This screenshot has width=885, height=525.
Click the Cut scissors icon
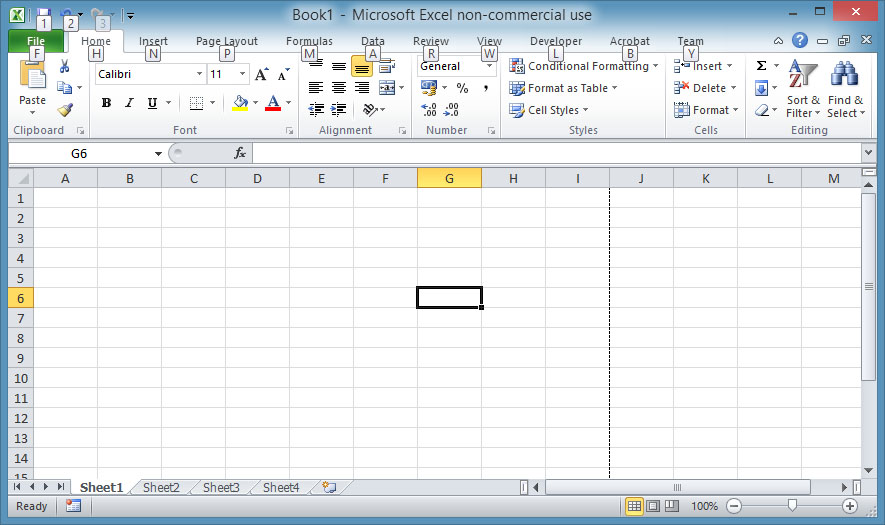point(65,66)
